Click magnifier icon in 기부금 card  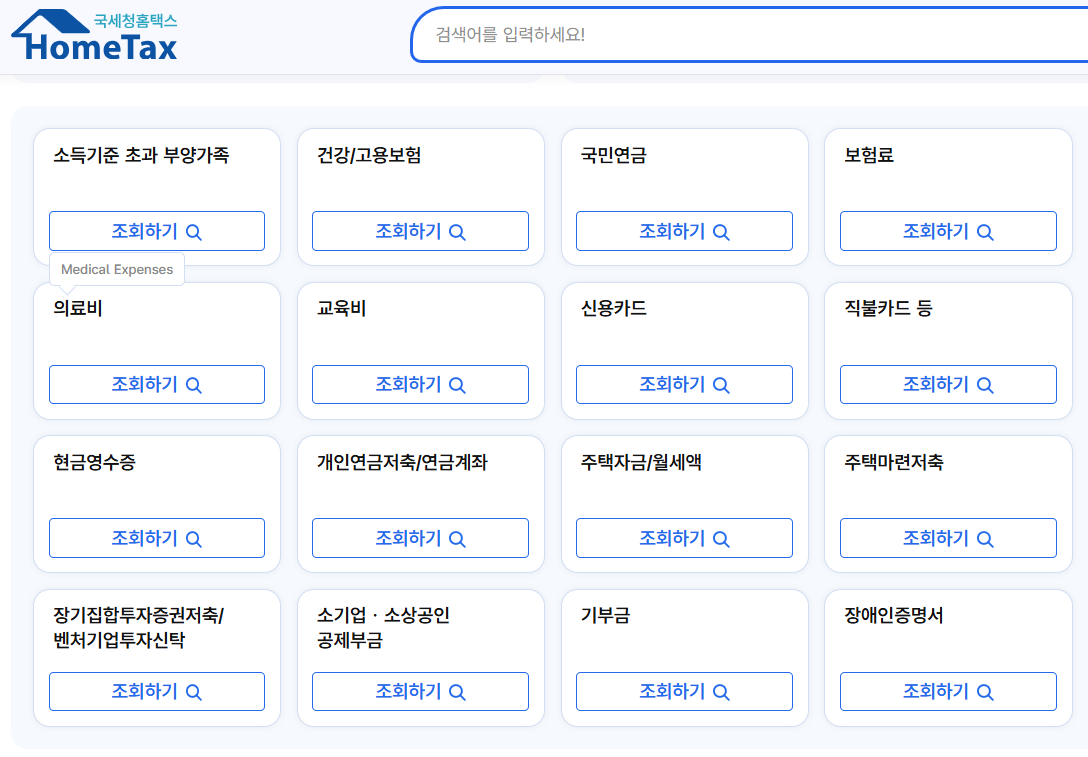click(x=722, y=692)
